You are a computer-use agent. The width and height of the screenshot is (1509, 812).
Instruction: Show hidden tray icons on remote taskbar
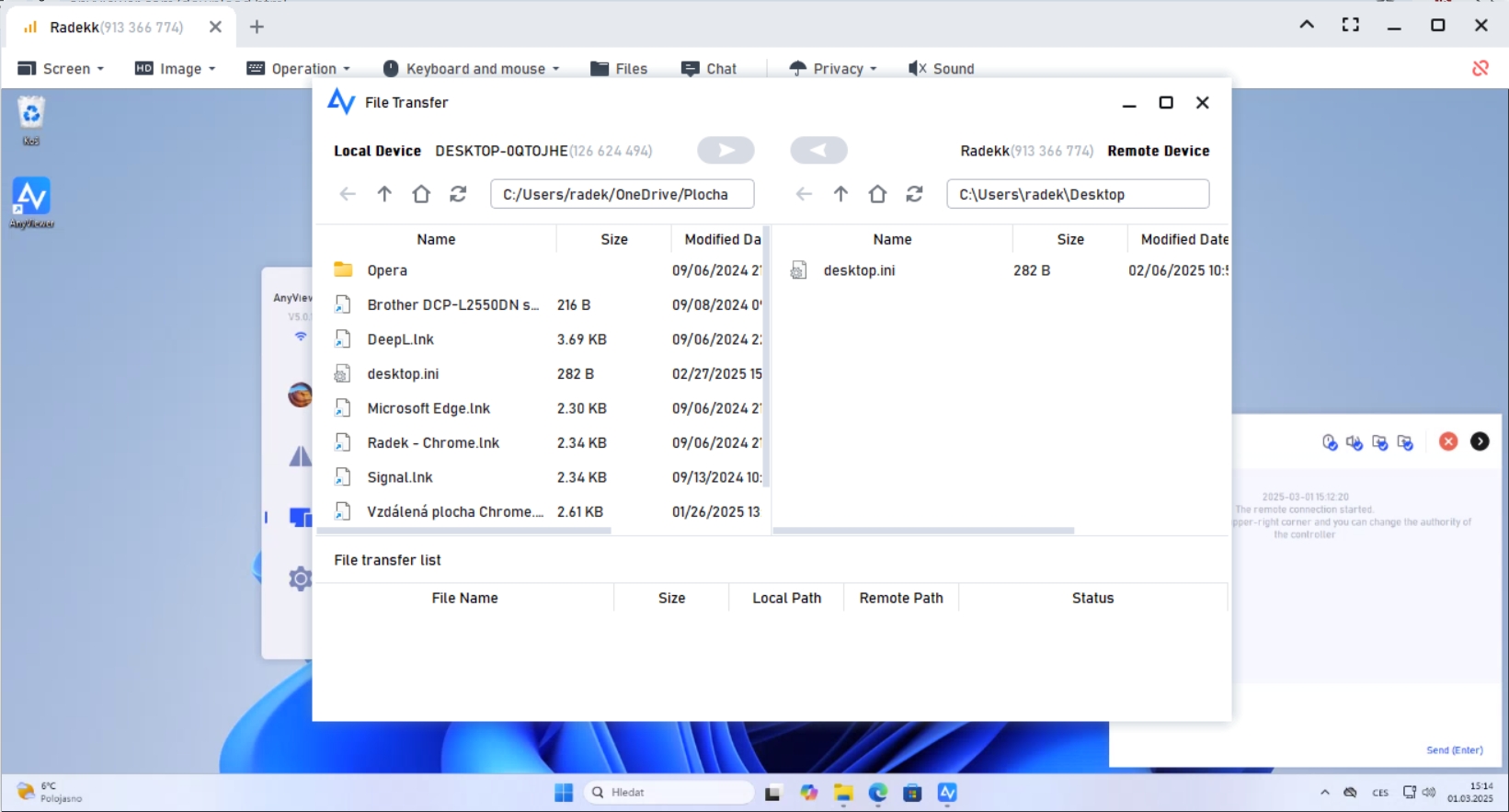click(x=1324, y=792)
